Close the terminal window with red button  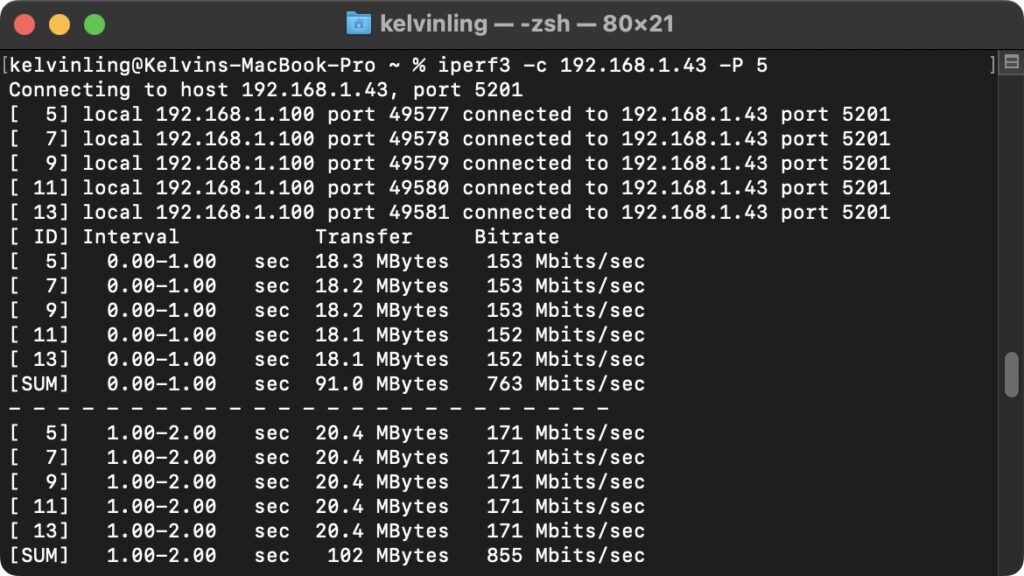[x=25, y=25]
